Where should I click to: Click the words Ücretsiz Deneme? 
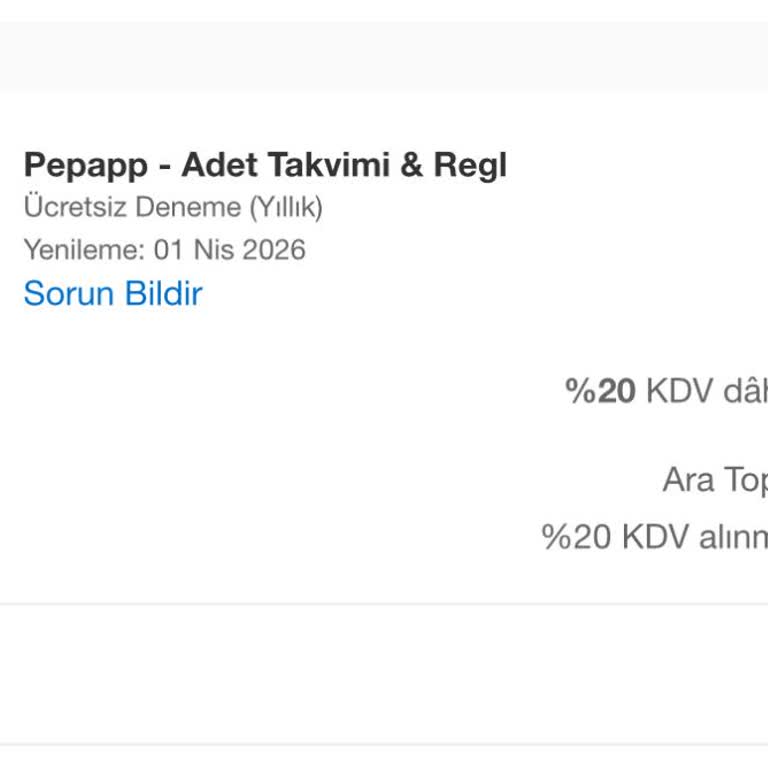(132, 208)
